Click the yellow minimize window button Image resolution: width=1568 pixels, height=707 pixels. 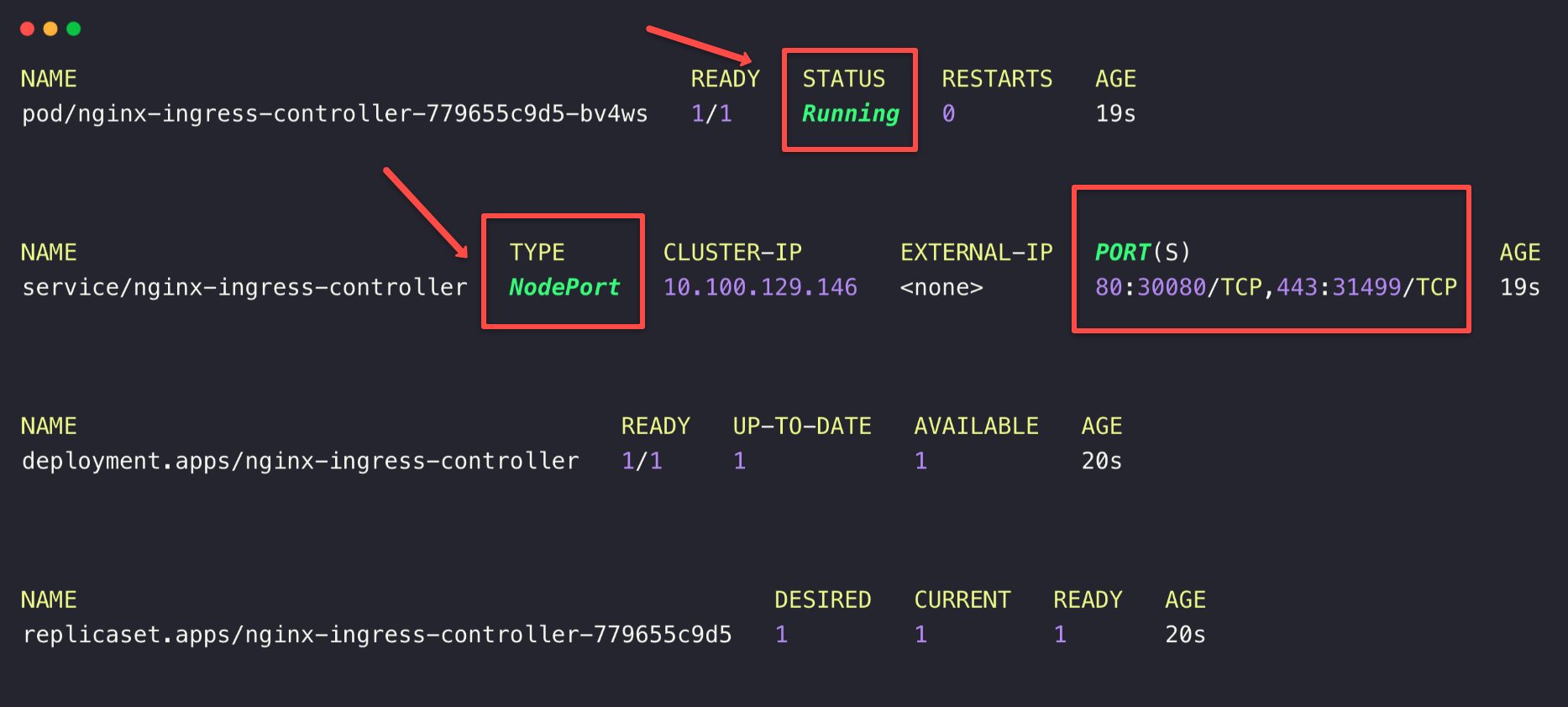coord(50,29)
